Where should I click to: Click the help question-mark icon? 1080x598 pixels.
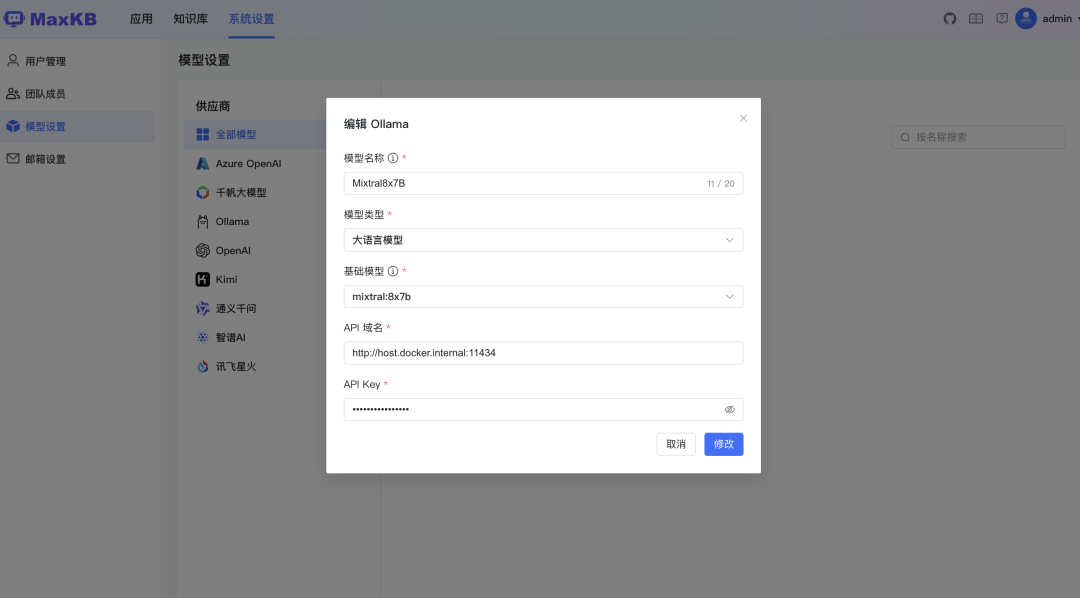(1001, 18)
